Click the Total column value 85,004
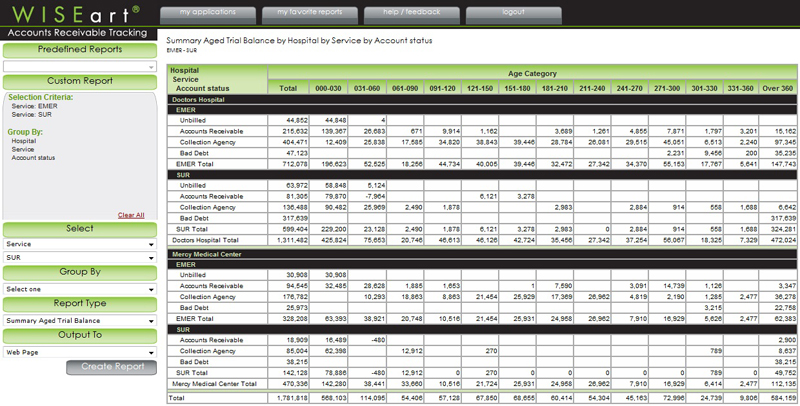This screenshot has width=800, height=406. (297, 351)
